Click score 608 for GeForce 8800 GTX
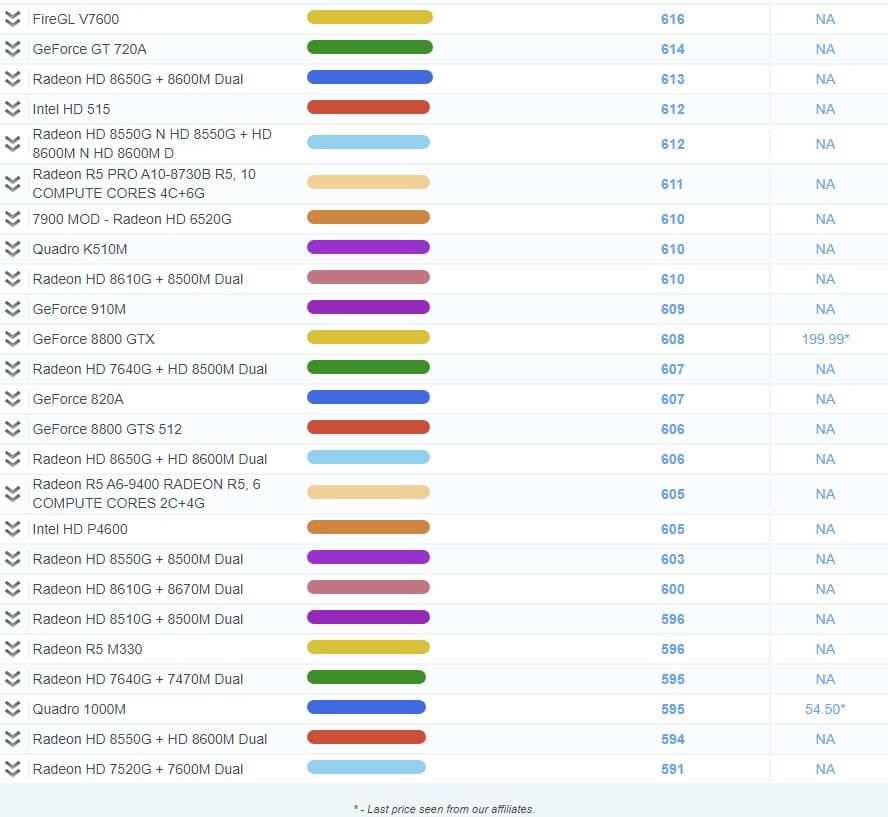 point(673,339)
